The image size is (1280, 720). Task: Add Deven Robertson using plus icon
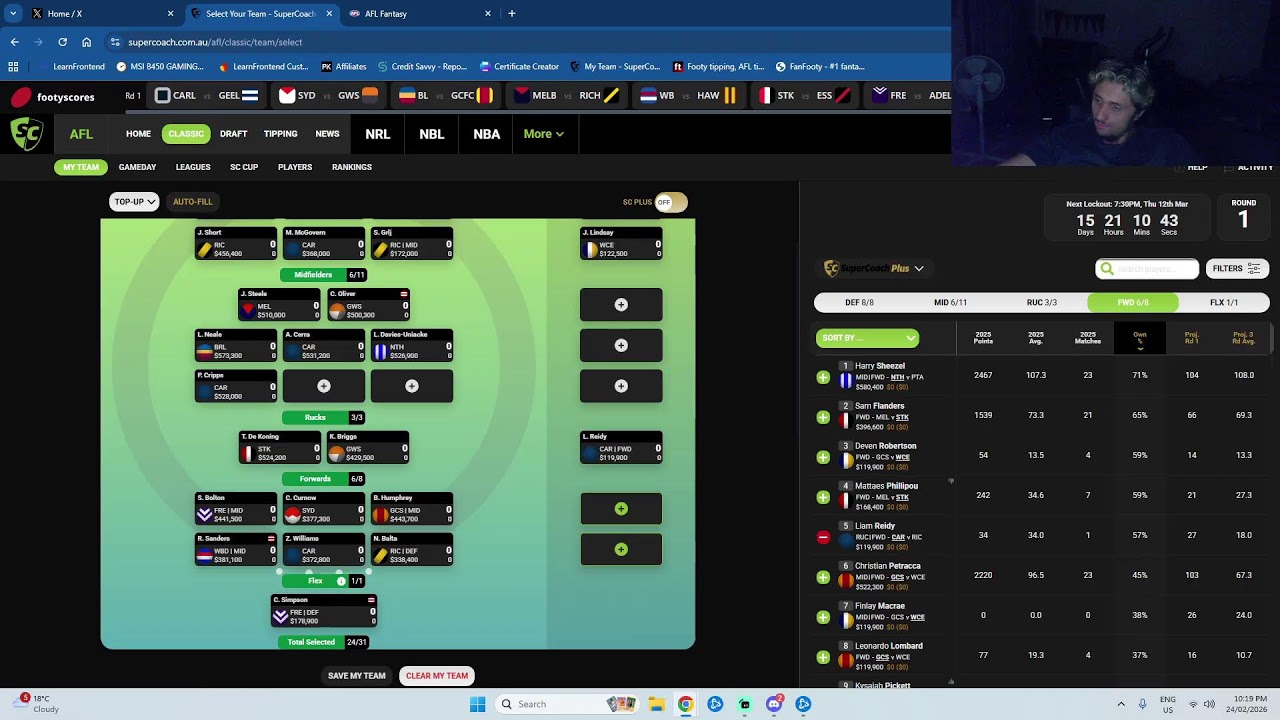click(x=823, y=457)
